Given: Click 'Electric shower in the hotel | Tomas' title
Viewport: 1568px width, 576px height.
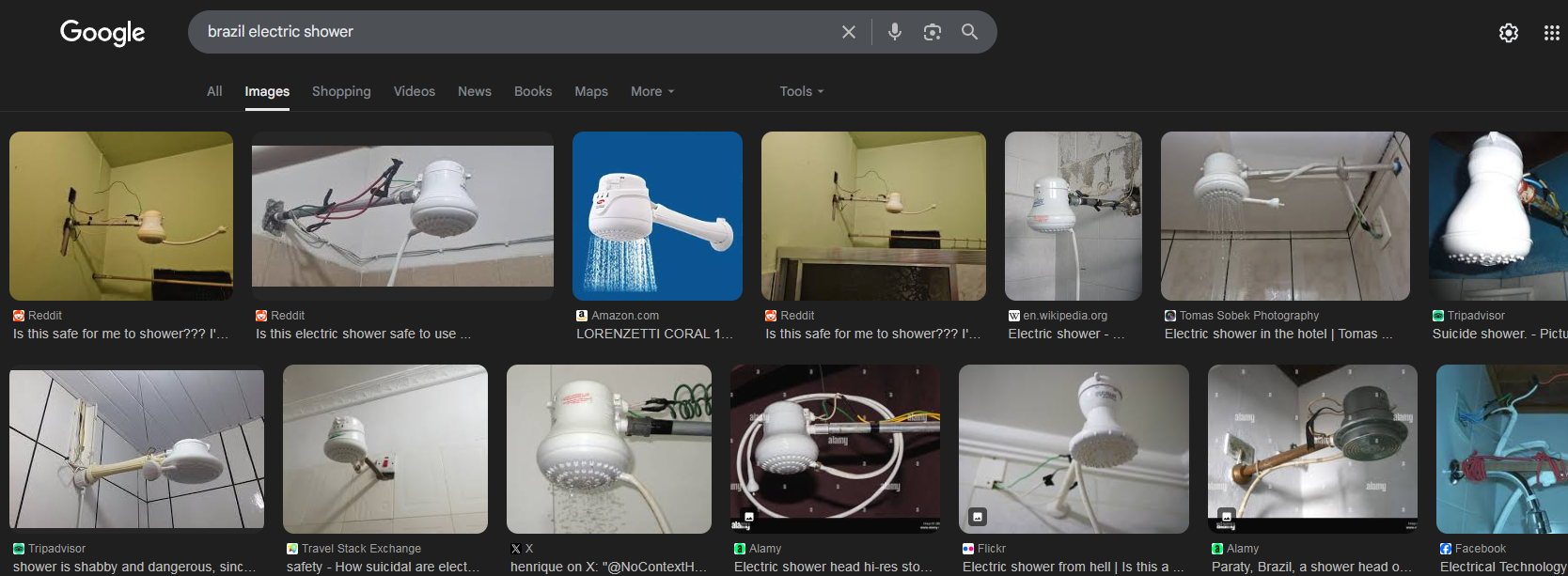Looking at the screenshot, I should click(1278, 334).
